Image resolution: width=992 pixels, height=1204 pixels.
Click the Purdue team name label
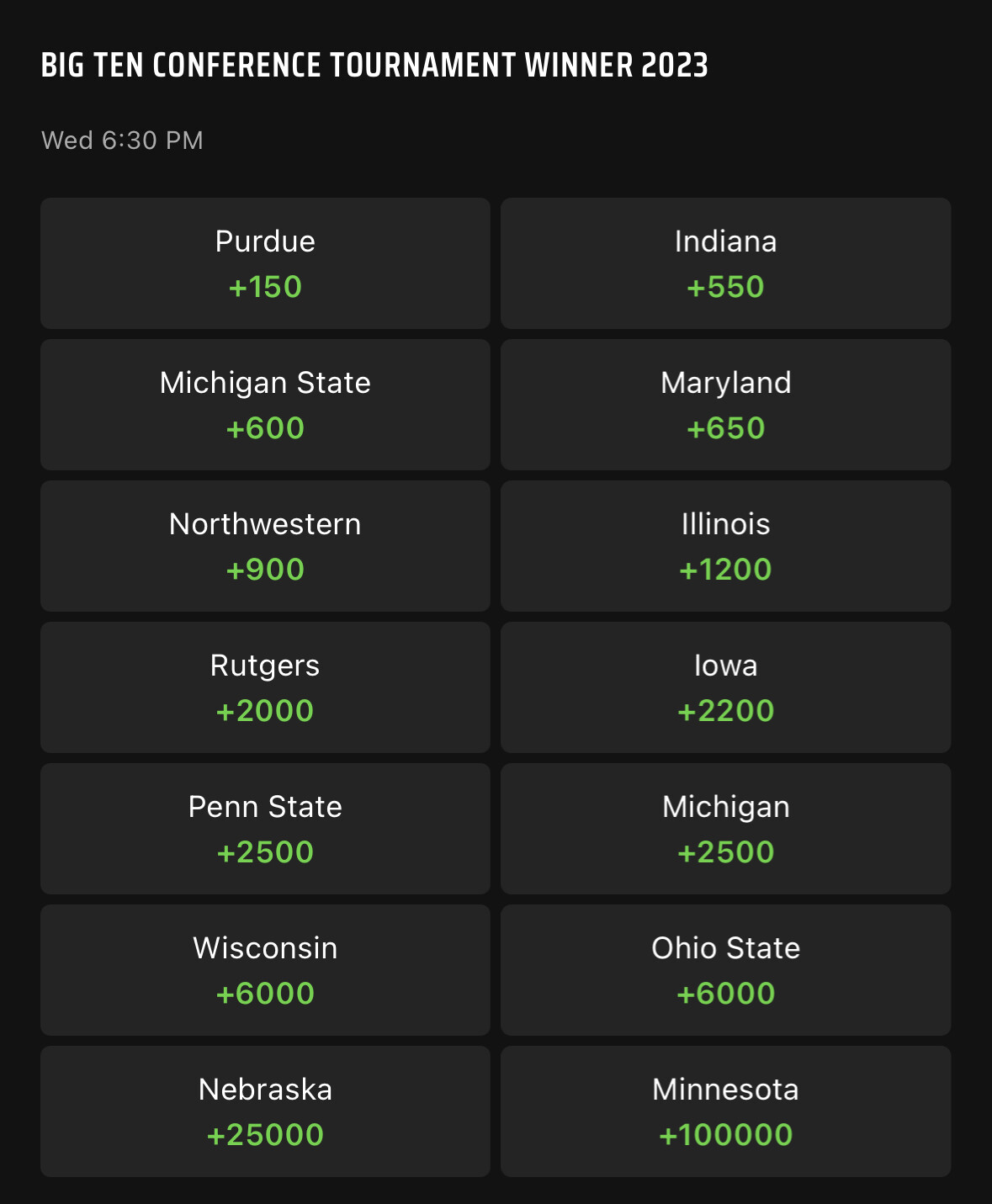coord(265,241)
